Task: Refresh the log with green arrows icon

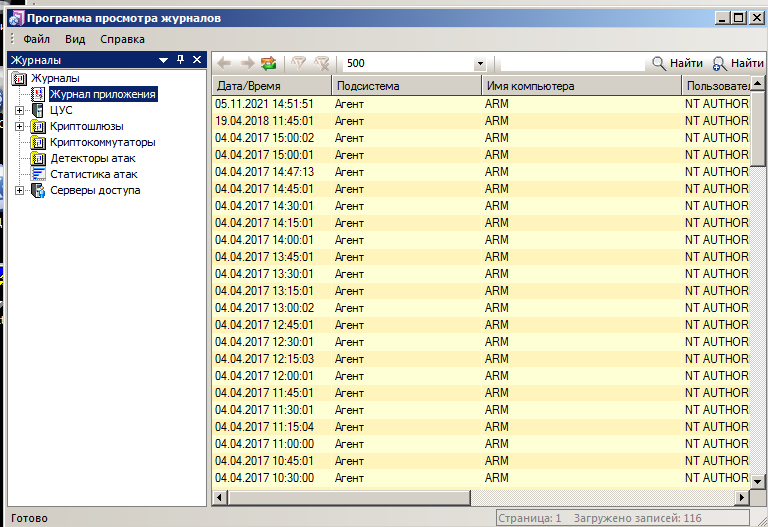Action: pos(268,63)
